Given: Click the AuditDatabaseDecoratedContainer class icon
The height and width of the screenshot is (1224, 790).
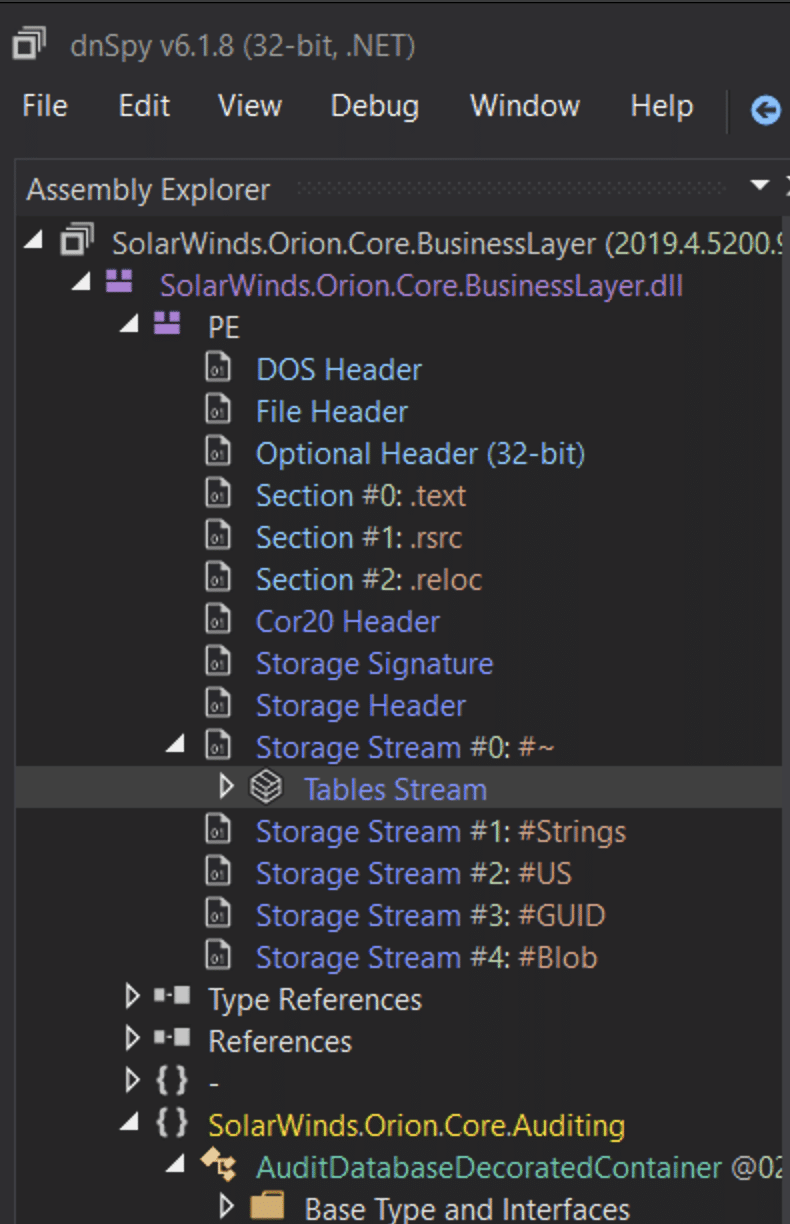Looking at the screenshot, I should pos(217,1166).
